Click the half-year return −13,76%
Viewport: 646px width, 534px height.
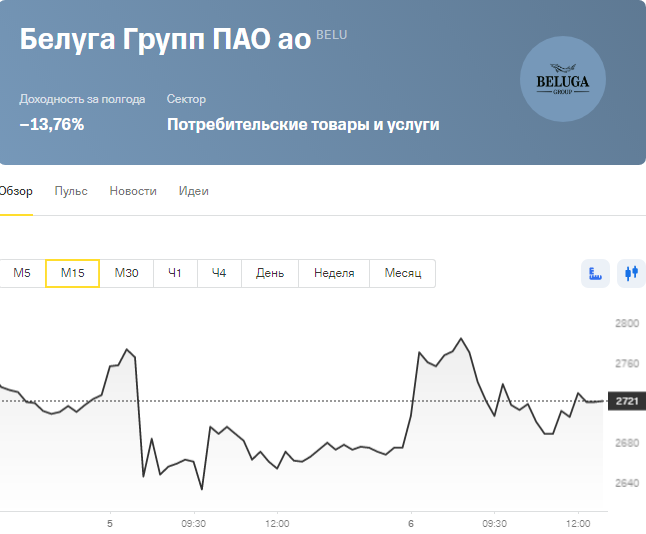[52, 124]
